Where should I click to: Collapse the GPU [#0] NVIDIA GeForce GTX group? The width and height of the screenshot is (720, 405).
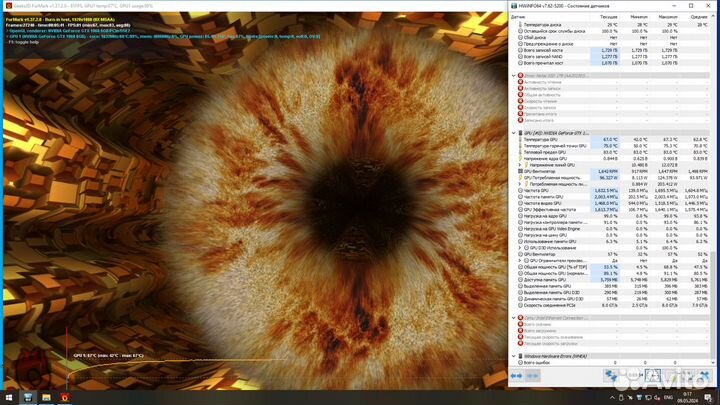pyautogui.click(x=513, y=132)
